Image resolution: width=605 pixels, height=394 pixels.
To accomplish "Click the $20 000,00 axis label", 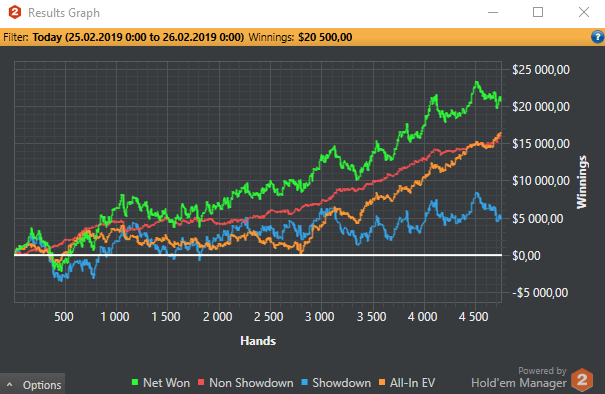I will pos(541,107).
